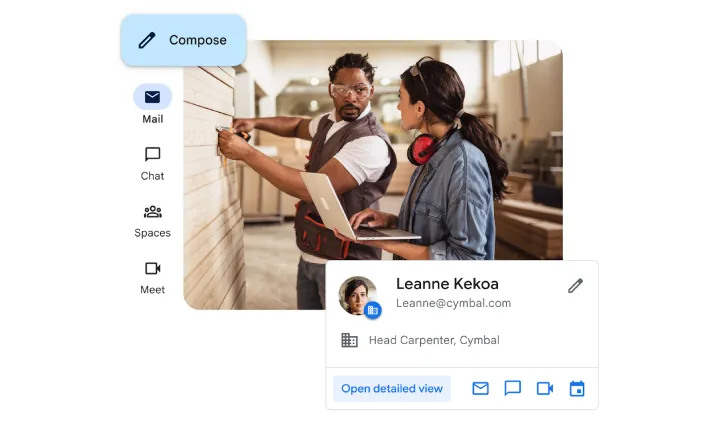Edit contact via pencil icon on card
The image size is (720, 438).
click(x=575, y=286)
